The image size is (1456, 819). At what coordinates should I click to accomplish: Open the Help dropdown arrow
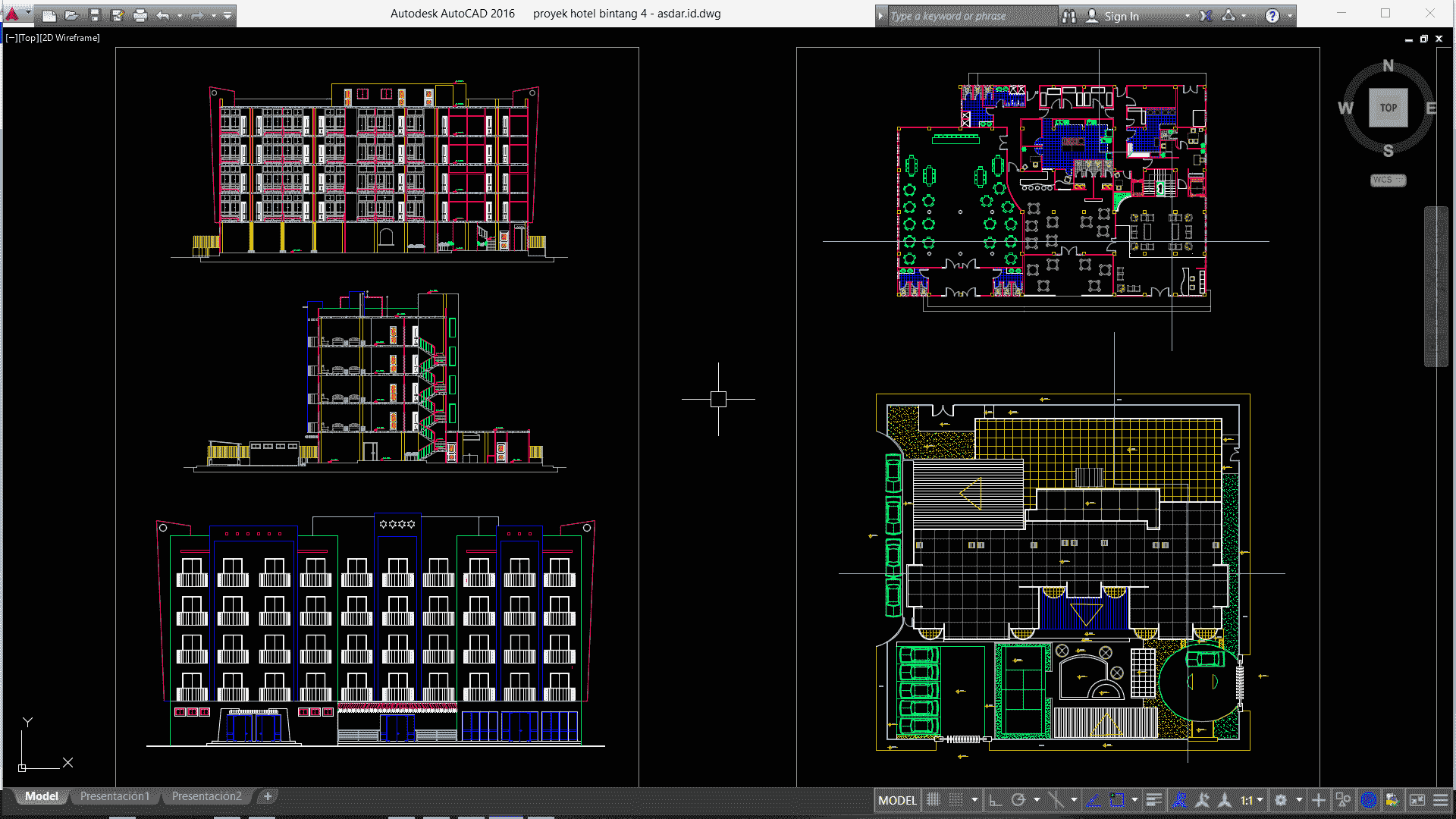pos(1290,16)
